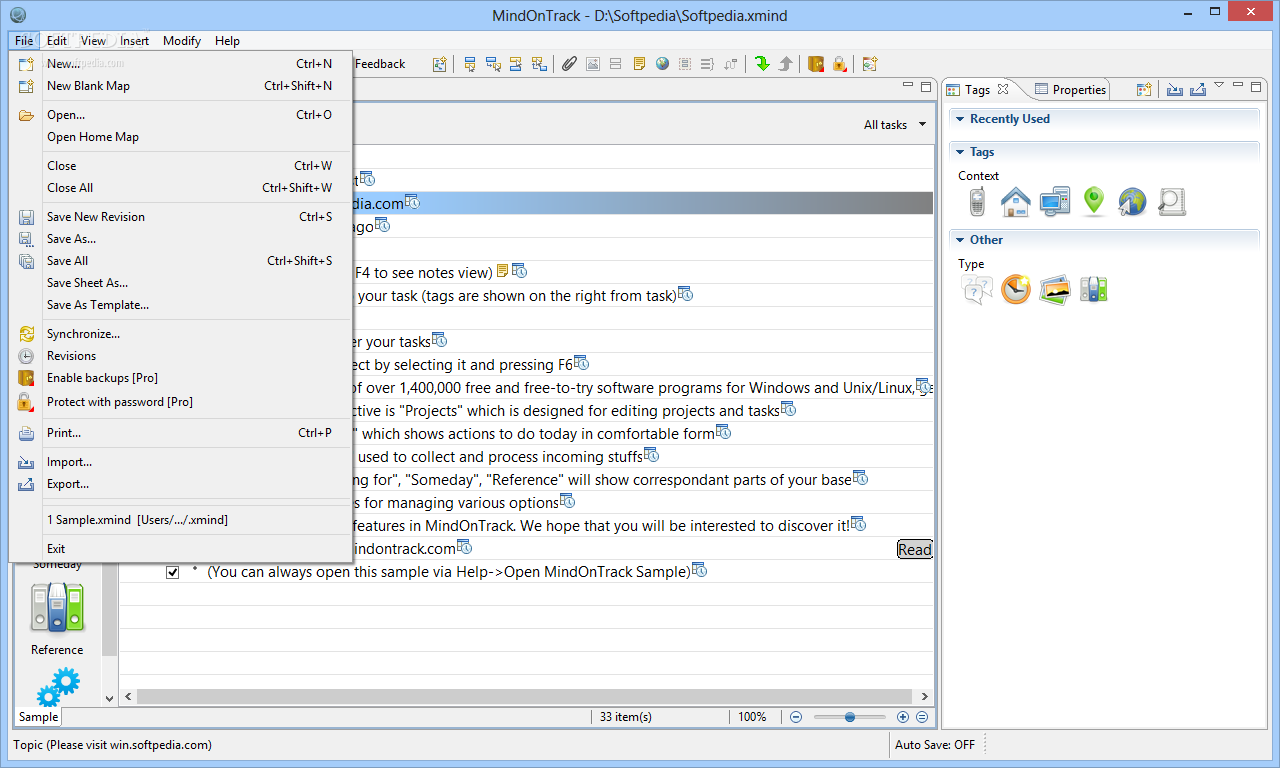Click the blue gears icon in sidebar

tap(57, 688)
